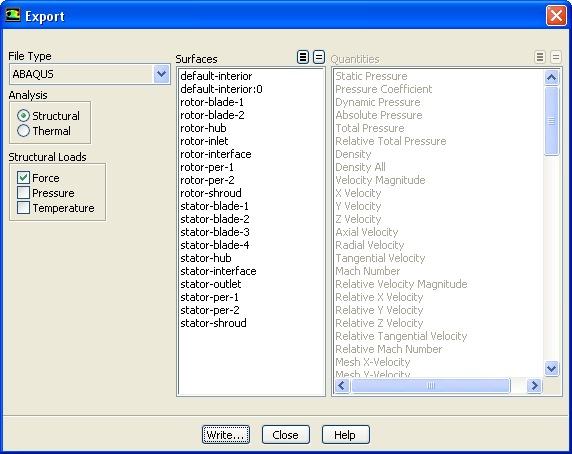Viewport: 572px width, 454px height.
Task: Open the File Type dropdown arrow
Action: (161, 74)
